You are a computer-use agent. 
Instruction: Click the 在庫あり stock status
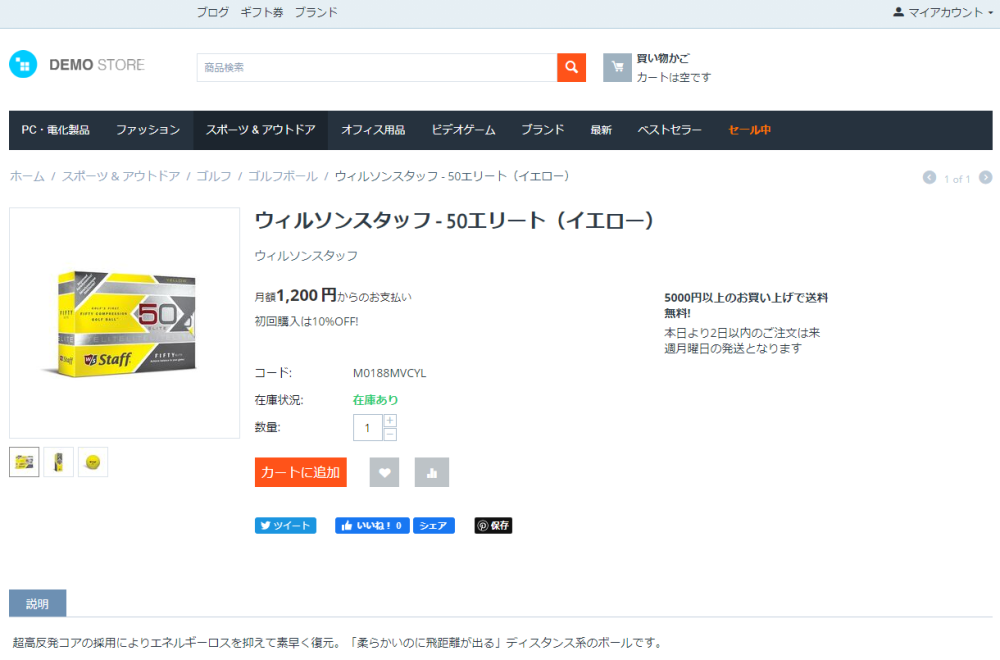(375, 400)
